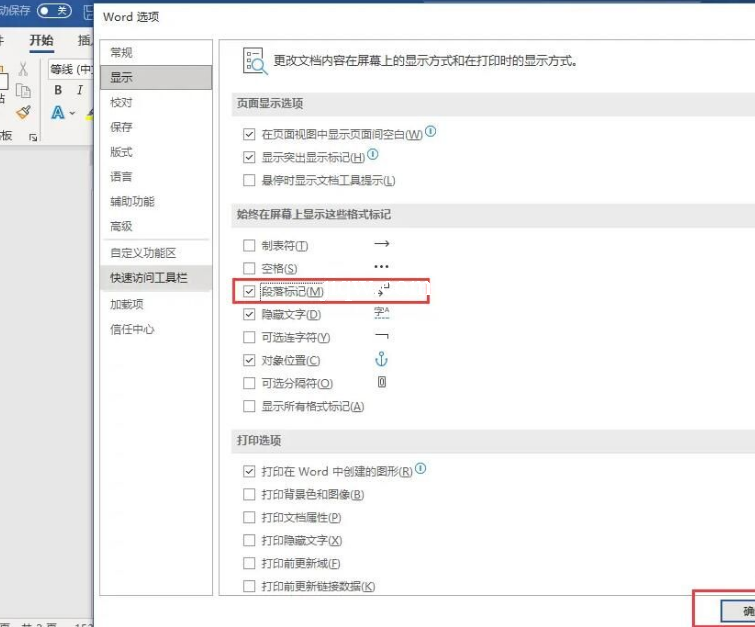Check 制表符 formatting mark

249,246
